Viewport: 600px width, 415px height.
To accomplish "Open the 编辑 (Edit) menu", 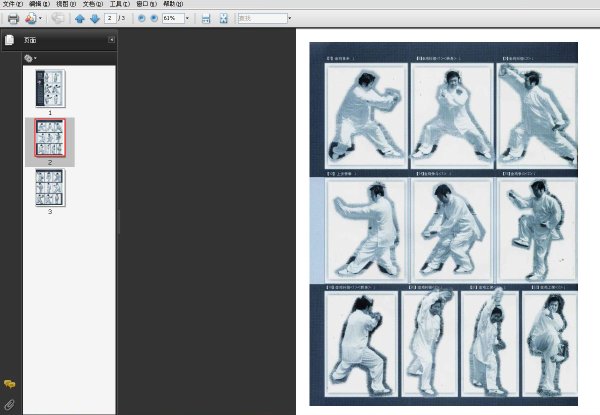I will [x=39, y=4].
